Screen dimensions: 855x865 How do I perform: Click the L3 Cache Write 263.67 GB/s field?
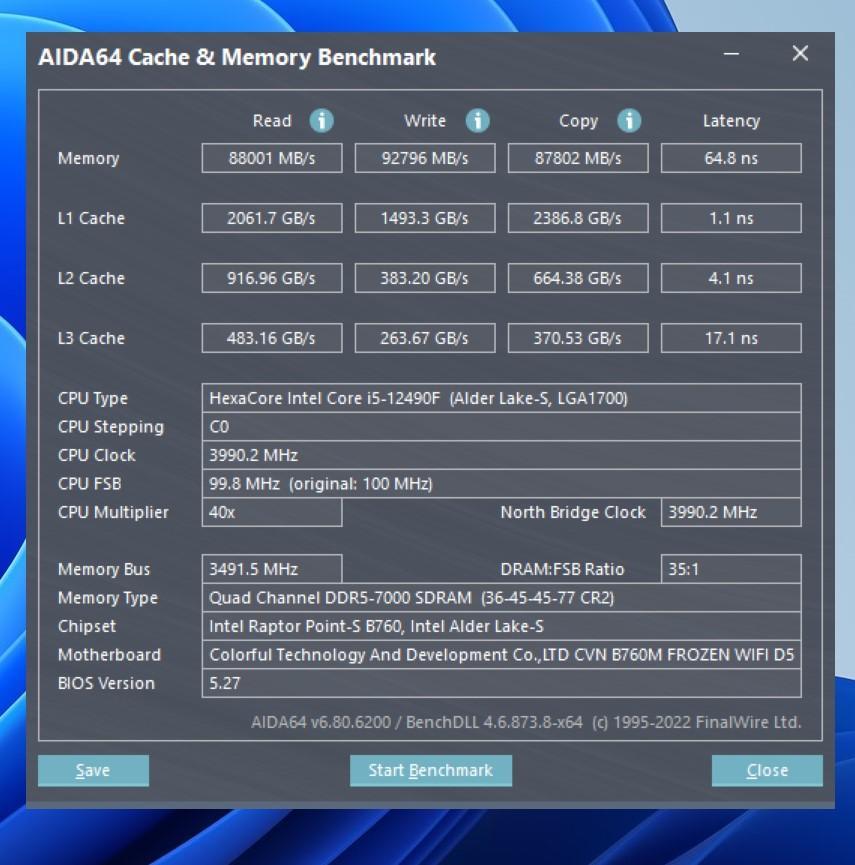pyautogui.click(x=425, y=338)
